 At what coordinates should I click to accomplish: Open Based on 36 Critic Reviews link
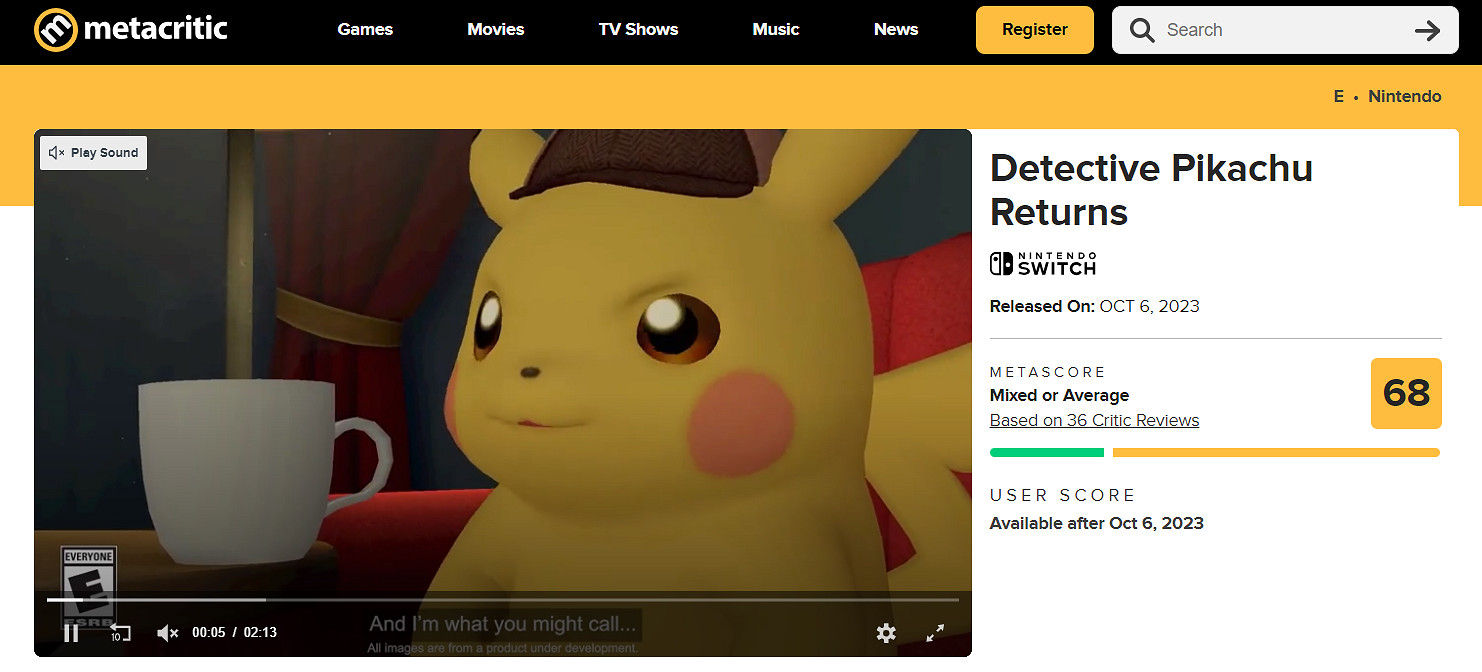pyautogui.click(x=1094, y=420)
